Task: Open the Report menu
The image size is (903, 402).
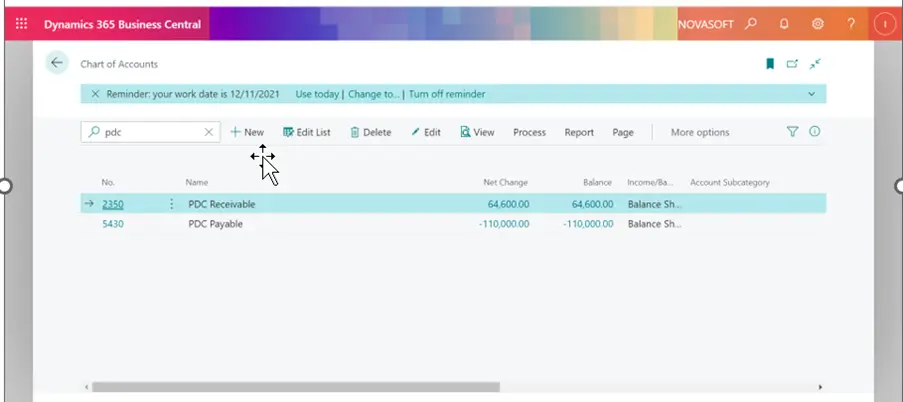Action: pyautogui.click(x=579, y=132)
